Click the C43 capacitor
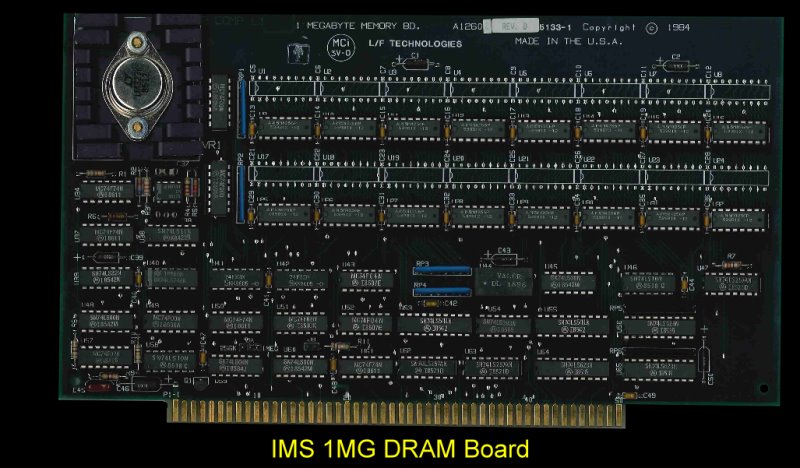Image resolution: width=800 pixels, height=468 pixels. [505, 259]
